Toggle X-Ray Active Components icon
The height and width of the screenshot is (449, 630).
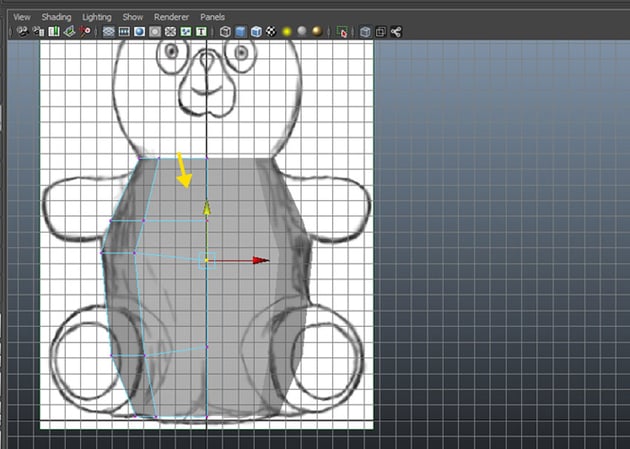tap(380, 31)
